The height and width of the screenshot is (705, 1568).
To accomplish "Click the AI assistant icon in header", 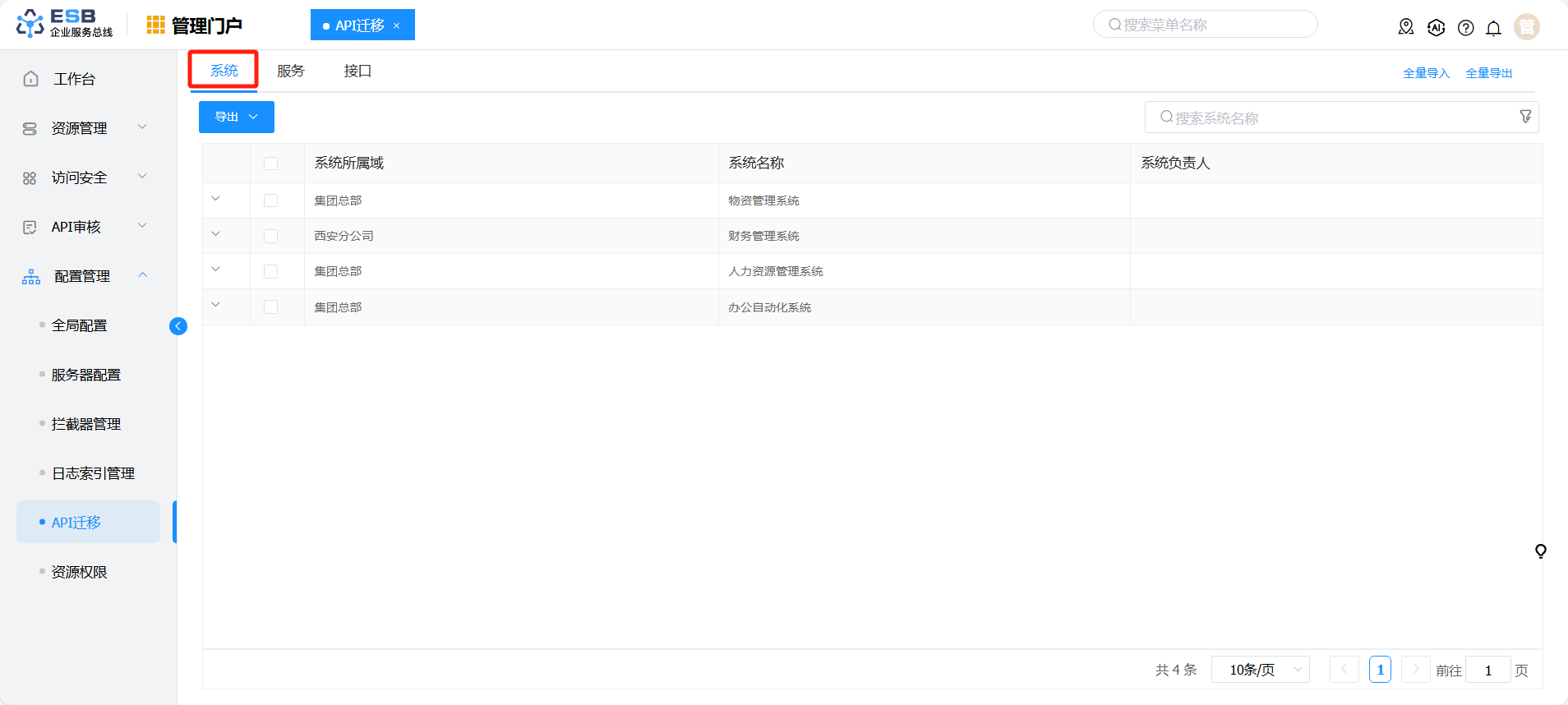I will 1436,27.
